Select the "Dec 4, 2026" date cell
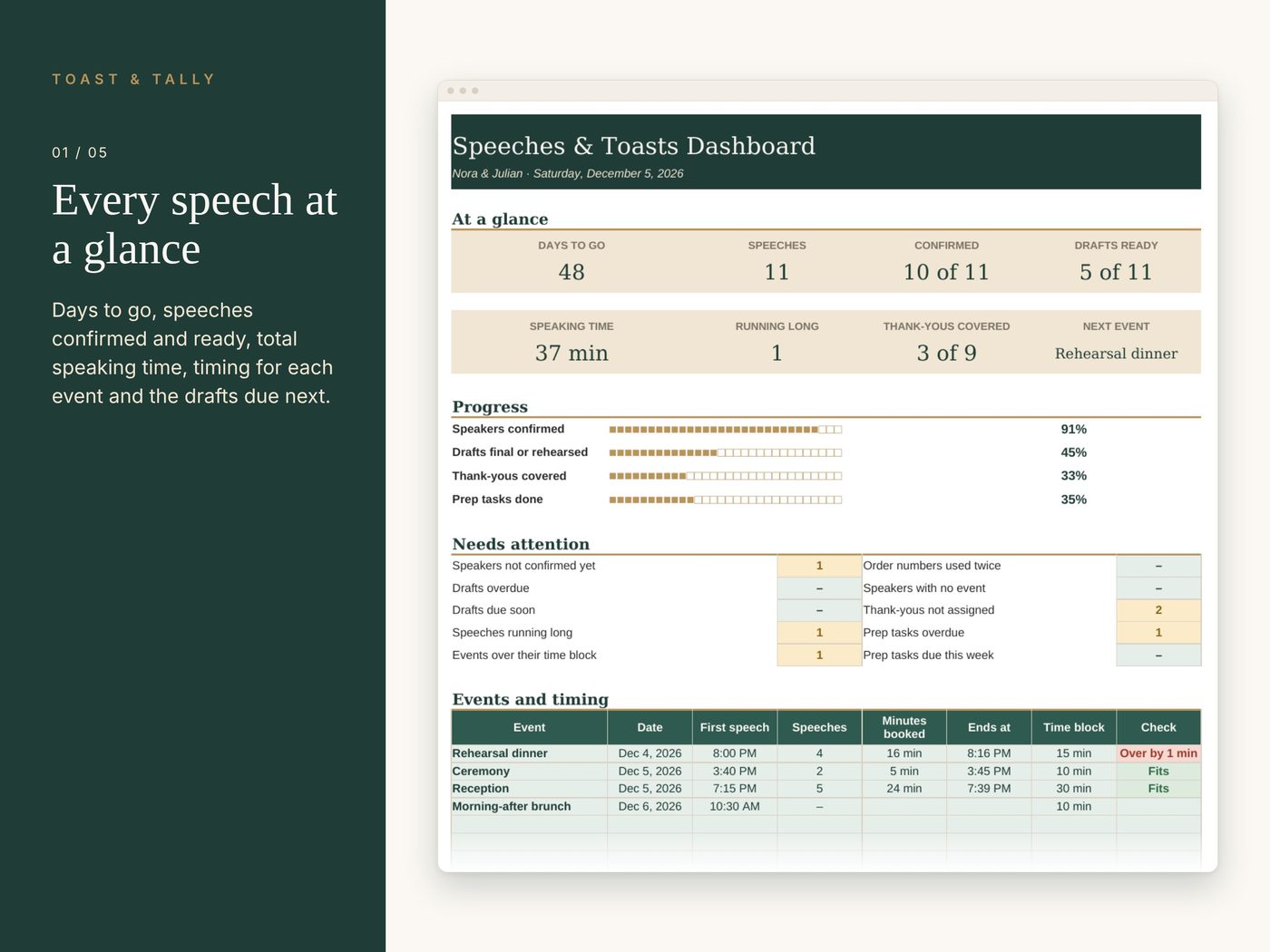The height and width of the screenshot is (952, 1270). tap(650, 753)
